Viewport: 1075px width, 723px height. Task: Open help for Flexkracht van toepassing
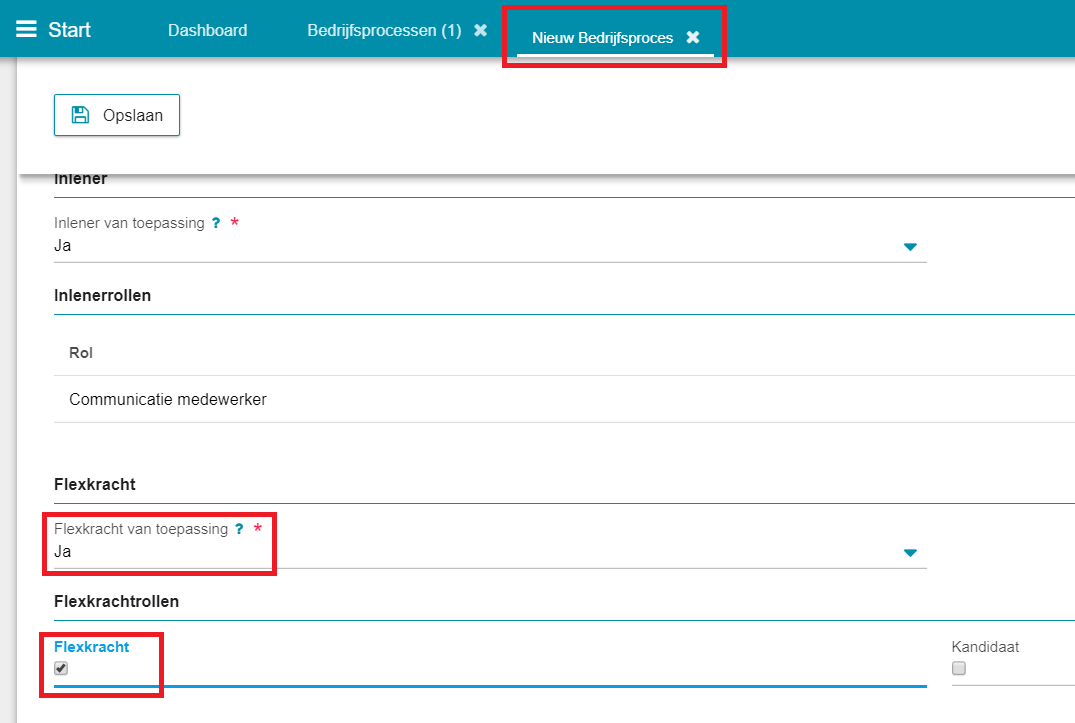click(x=239, y=528)
